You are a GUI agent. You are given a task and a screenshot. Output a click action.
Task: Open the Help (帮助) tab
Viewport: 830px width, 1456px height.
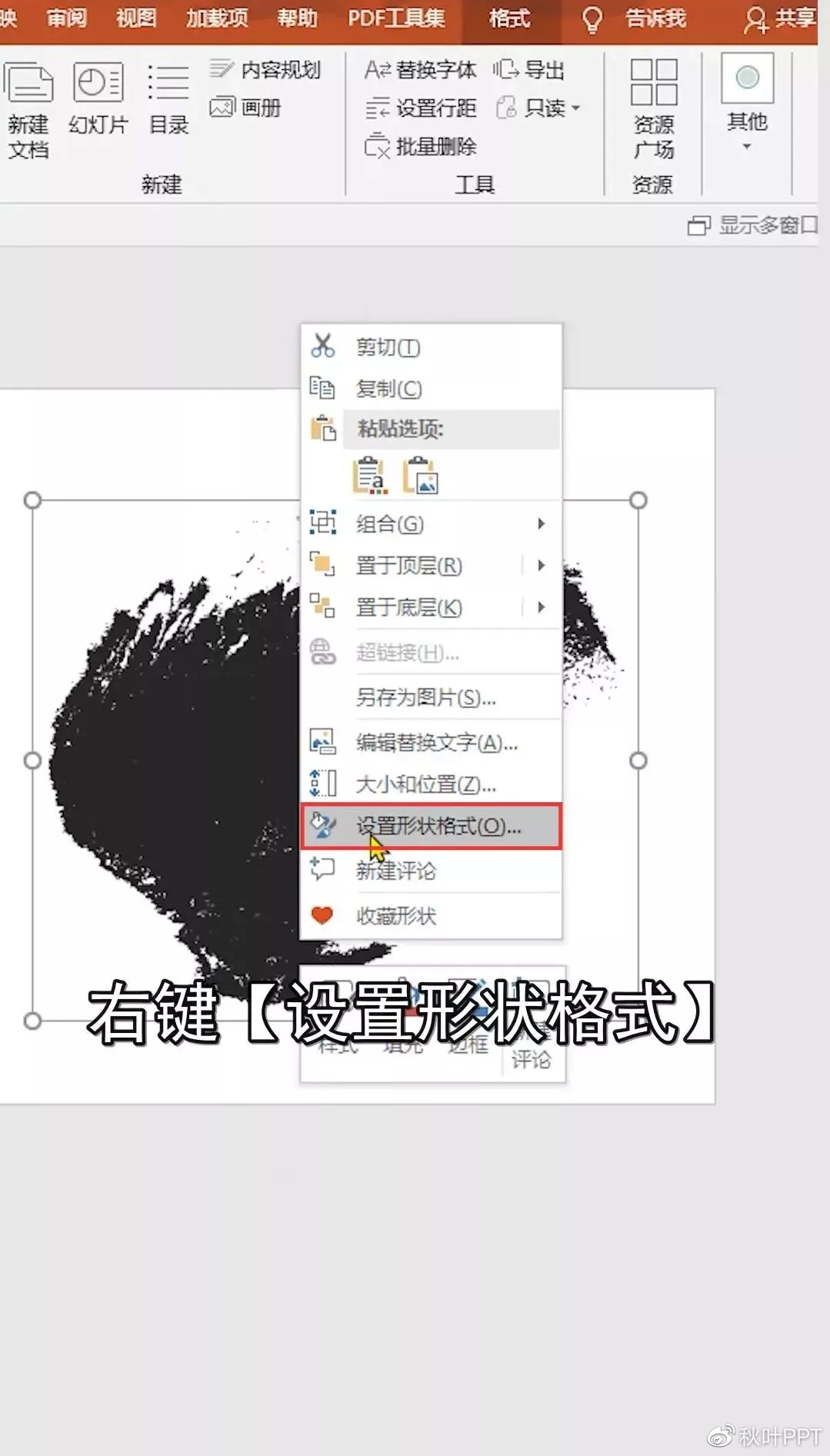coord(298,18)
